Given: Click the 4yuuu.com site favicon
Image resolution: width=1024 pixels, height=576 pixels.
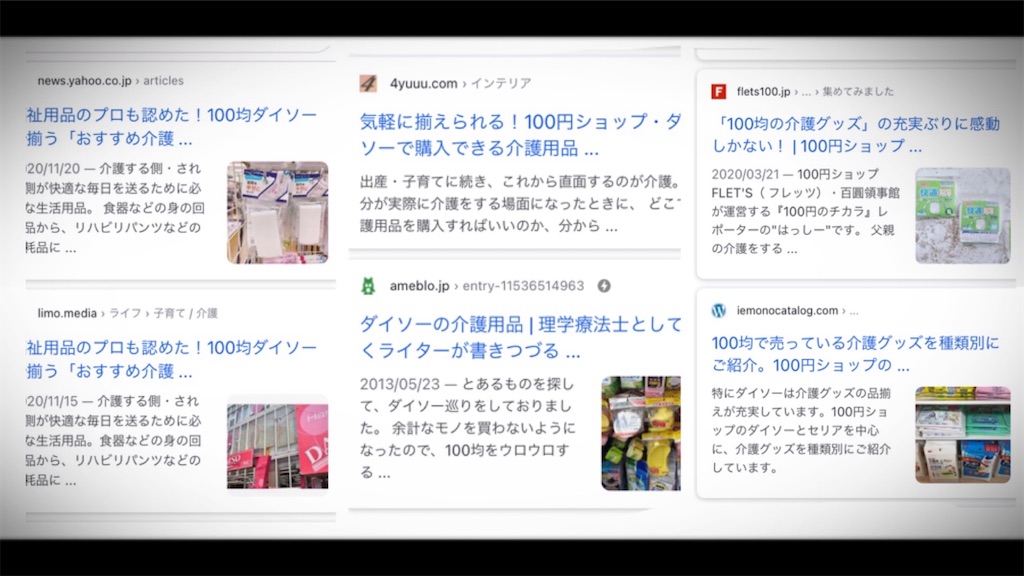Looking at the screenshot, I should (x=368, y=84).
